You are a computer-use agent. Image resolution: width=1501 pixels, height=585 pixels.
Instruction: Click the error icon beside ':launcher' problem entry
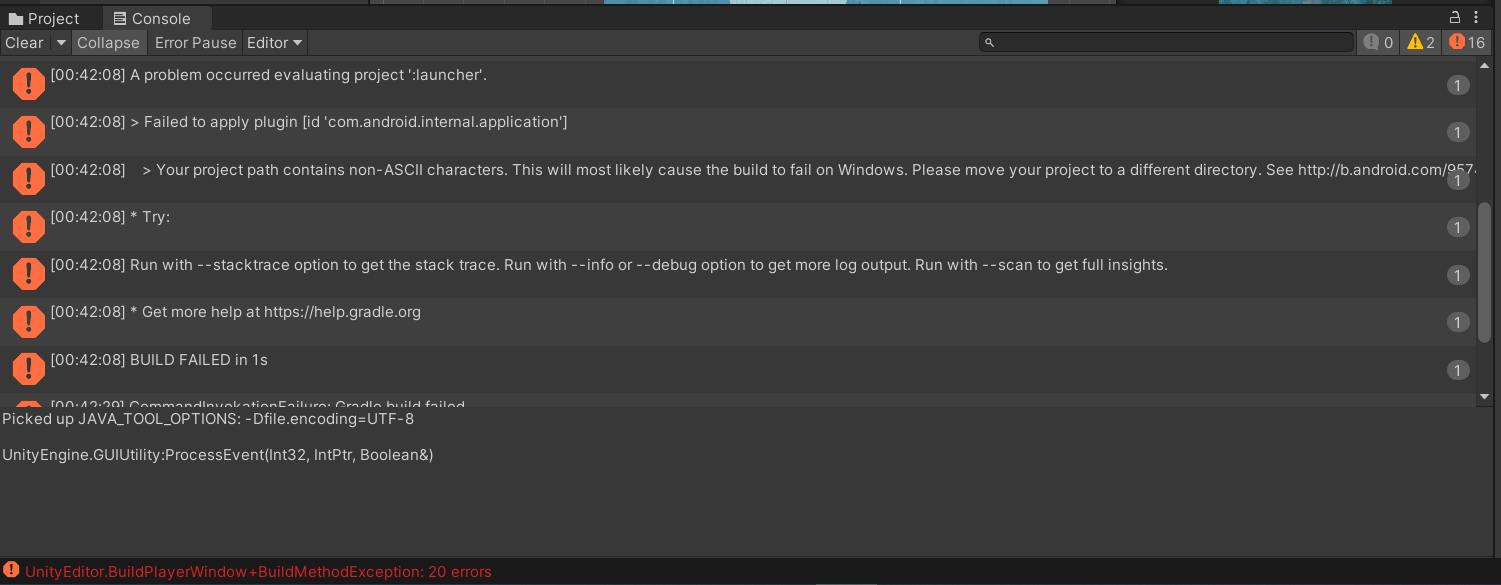(x=28, y=84)
